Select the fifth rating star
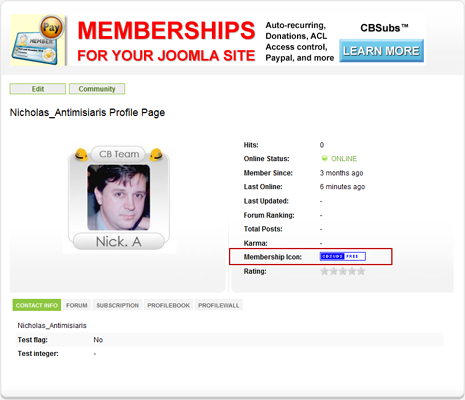 click(361, 271)
